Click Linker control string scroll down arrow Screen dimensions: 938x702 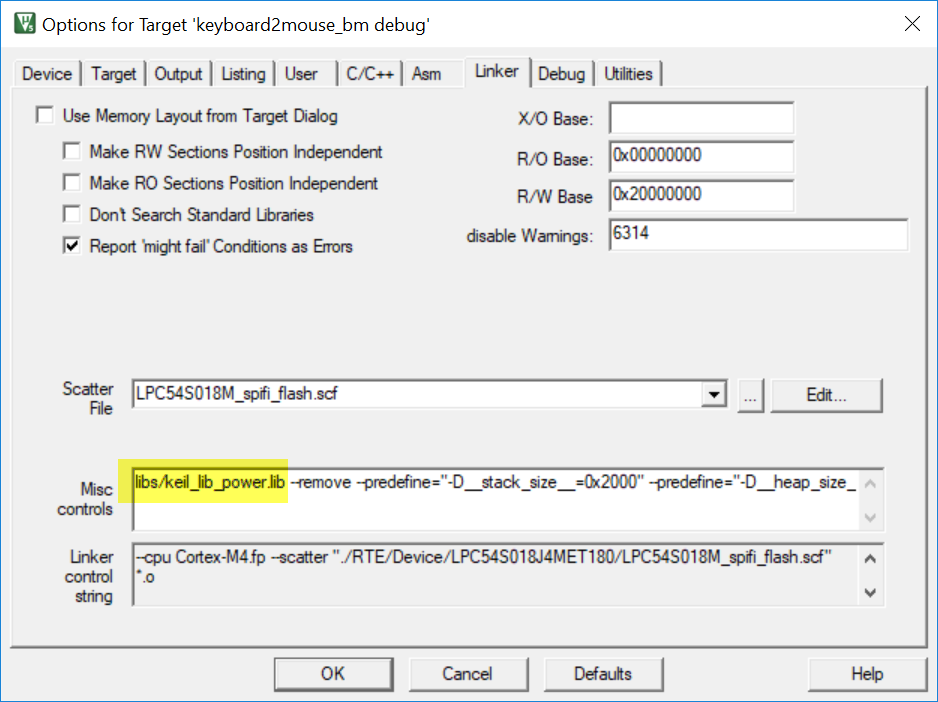pos(870,592)
